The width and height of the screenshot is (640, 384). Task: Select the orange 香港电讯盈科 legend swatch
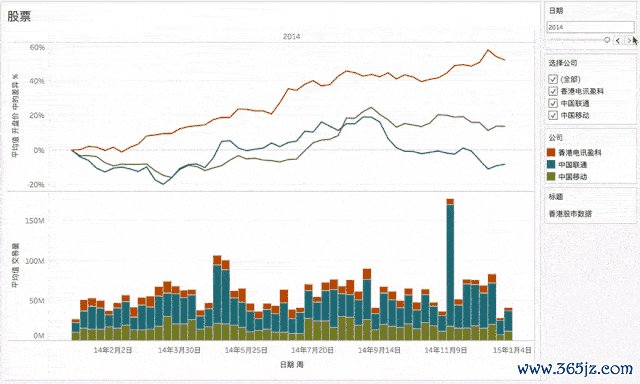click(x=551, y=152)
